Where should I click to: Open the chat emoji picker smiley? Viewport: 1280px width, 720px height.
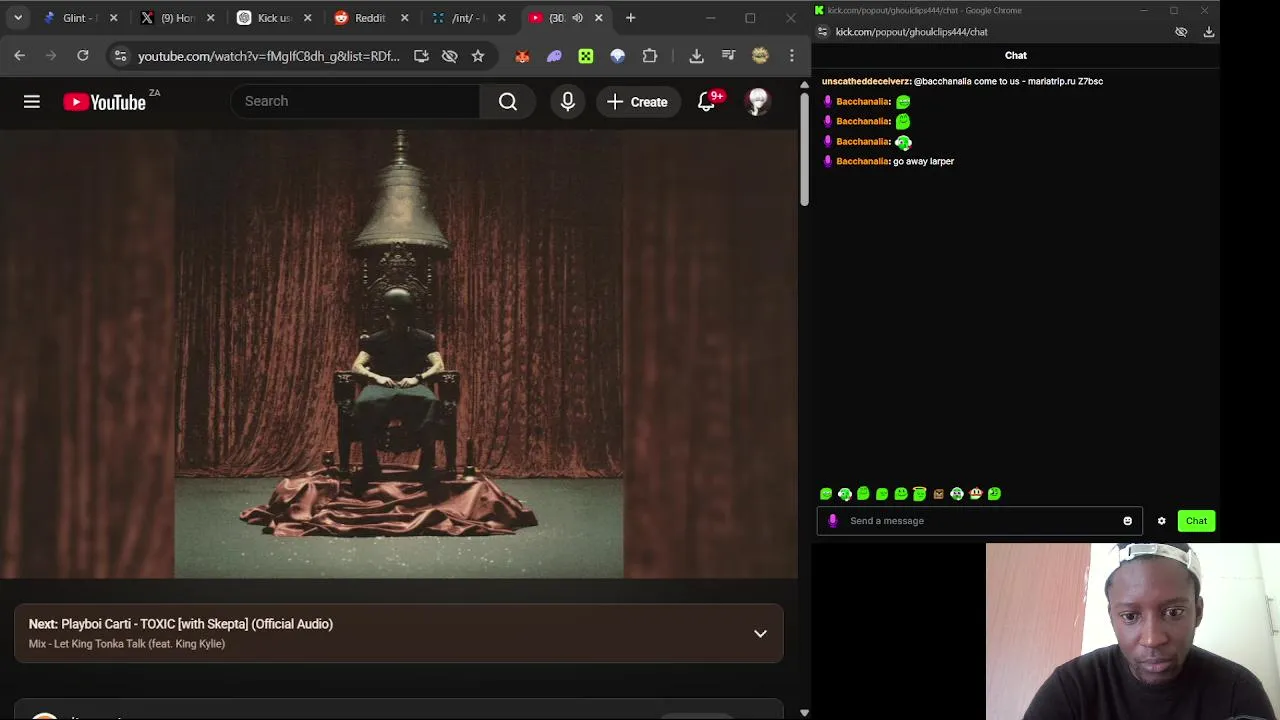(x=1127, y=521)
